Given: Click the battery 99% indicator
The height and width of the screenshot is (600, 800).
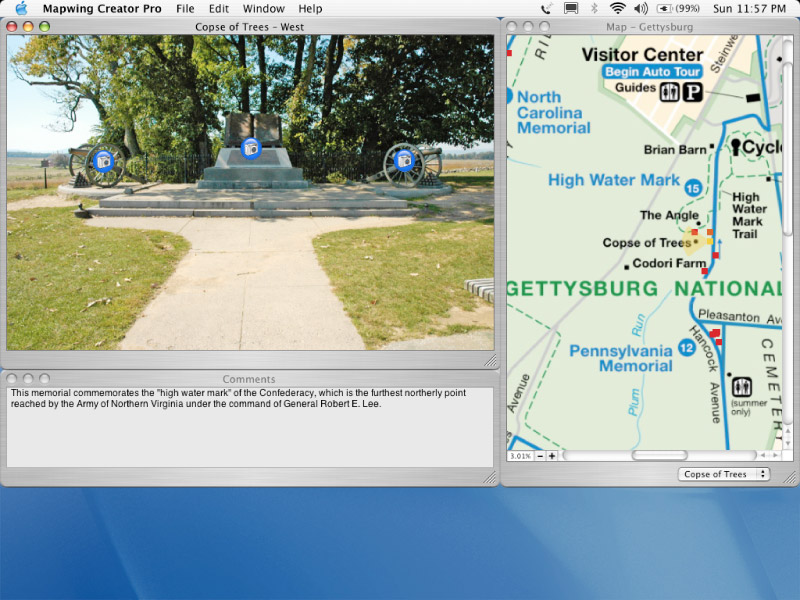Looking at the screenshot, I should pos(678,8).
